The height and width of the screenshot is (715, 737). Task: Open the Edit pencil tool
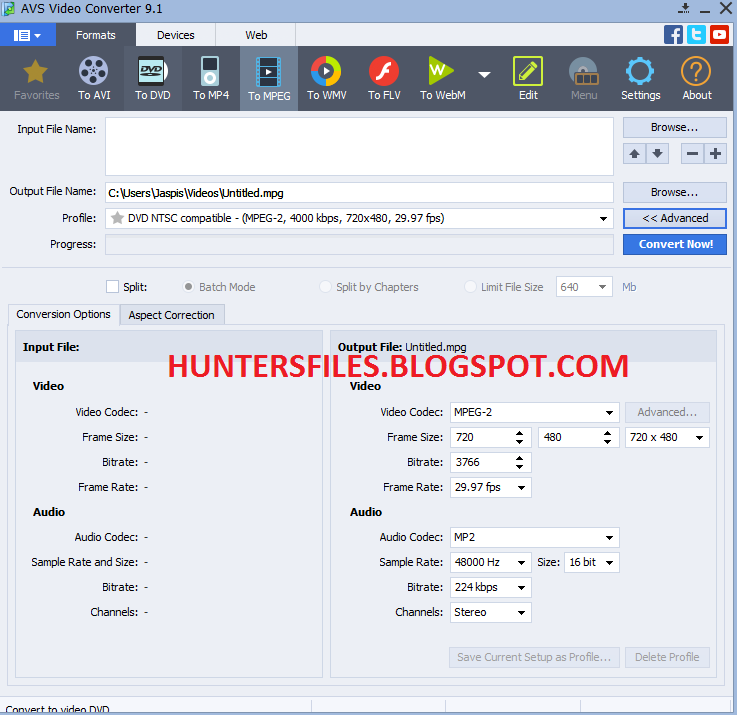[x=528, y=79]
